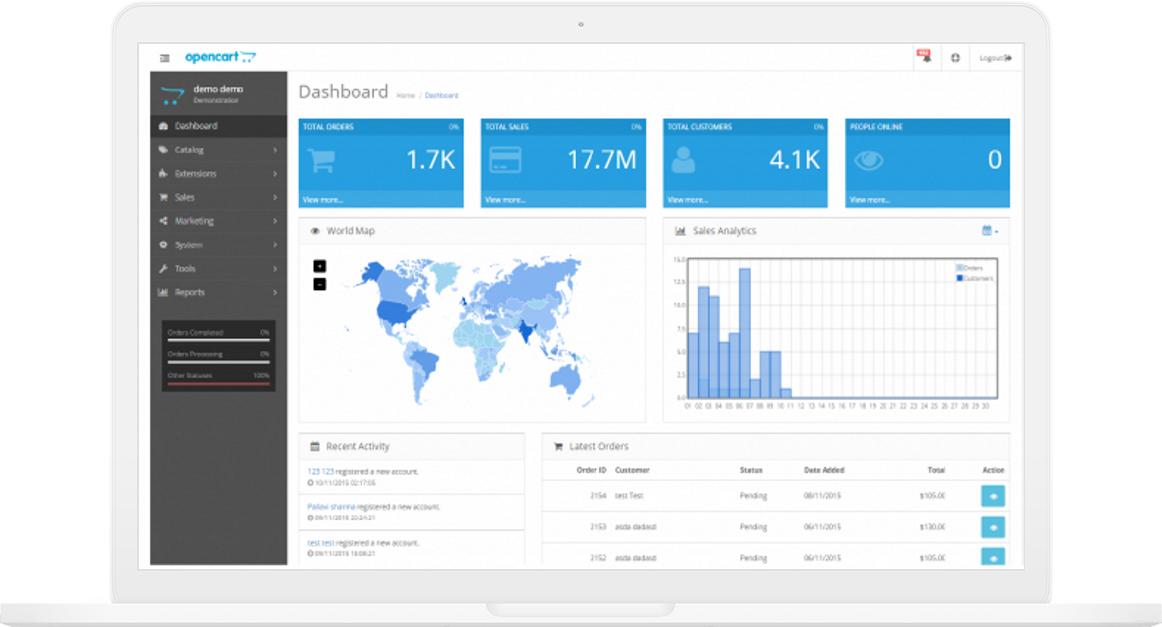Click the Home breadcrumb link
This screenshot has width=1162, height=627.
pos(405,96)
